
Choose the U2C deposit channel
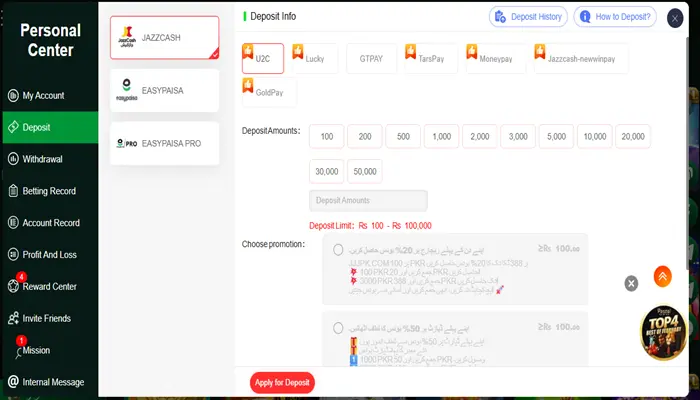tap(263, 59)
